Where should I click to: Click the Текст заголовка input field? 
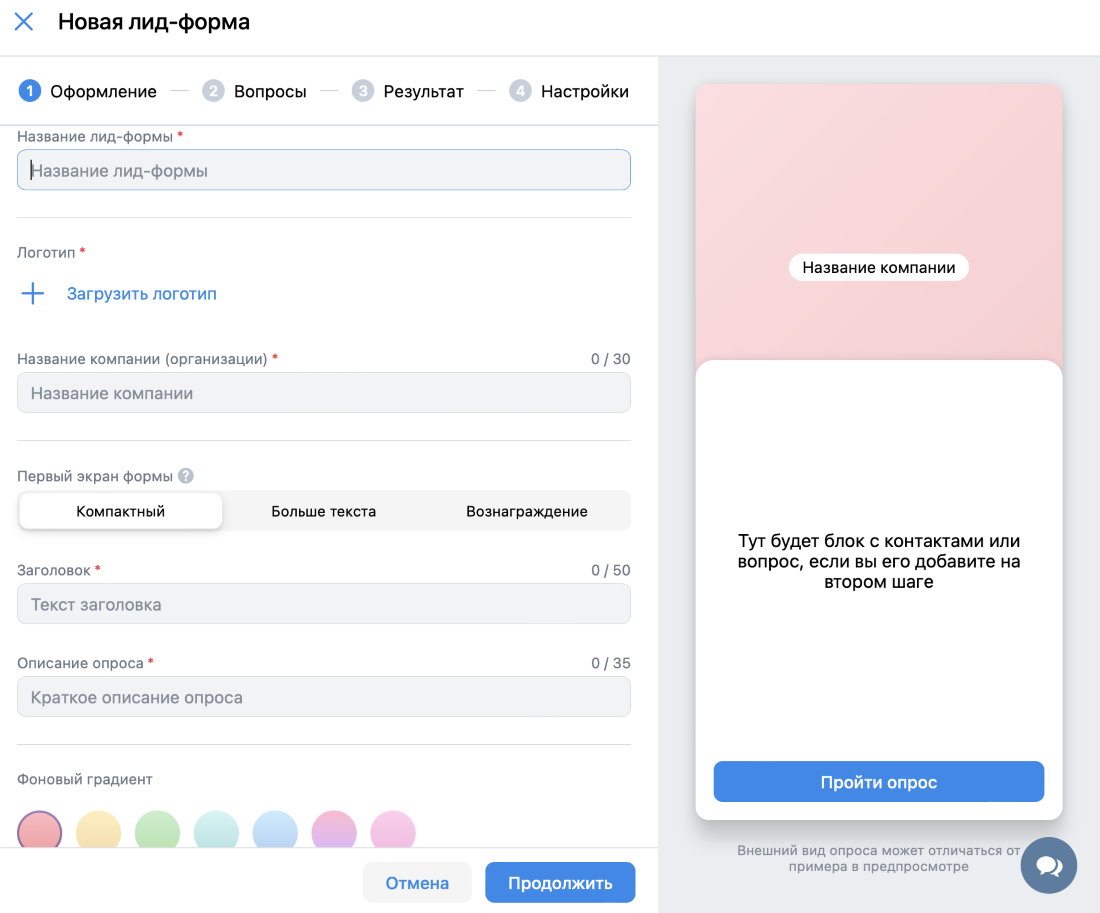[x=324, y=605]
